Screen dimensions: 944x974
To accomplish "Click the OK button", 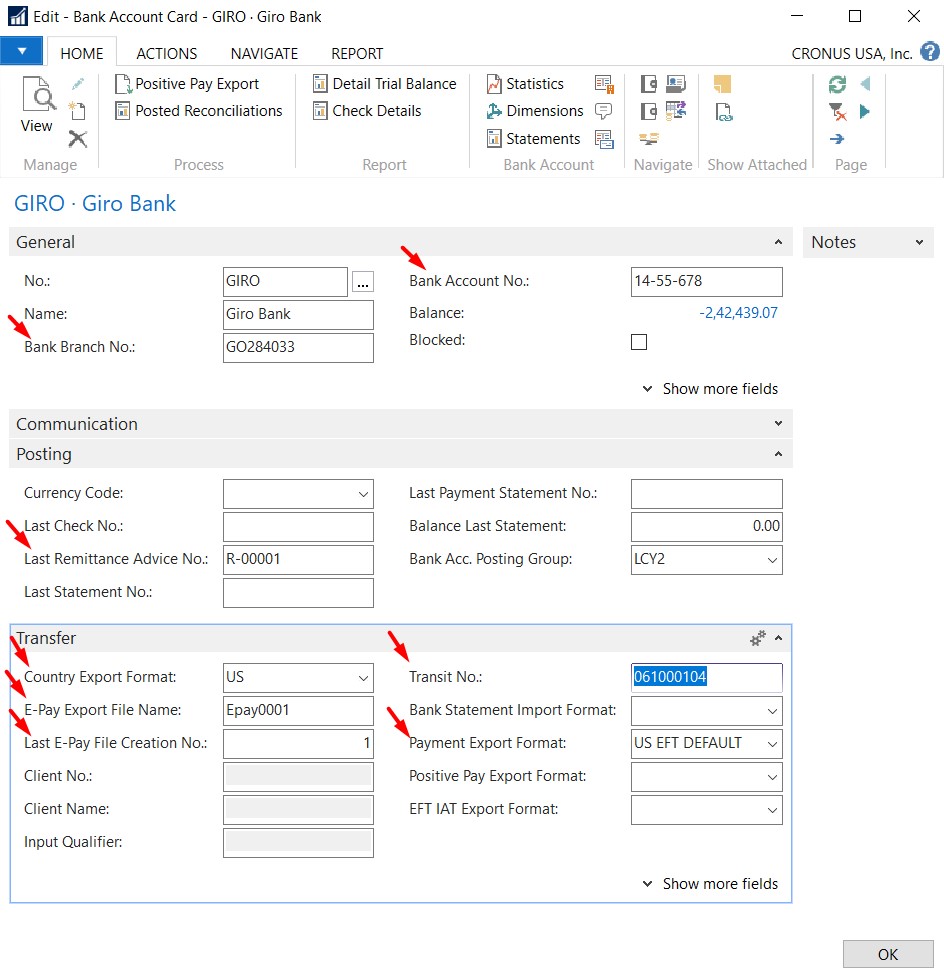I will (886, 953).
